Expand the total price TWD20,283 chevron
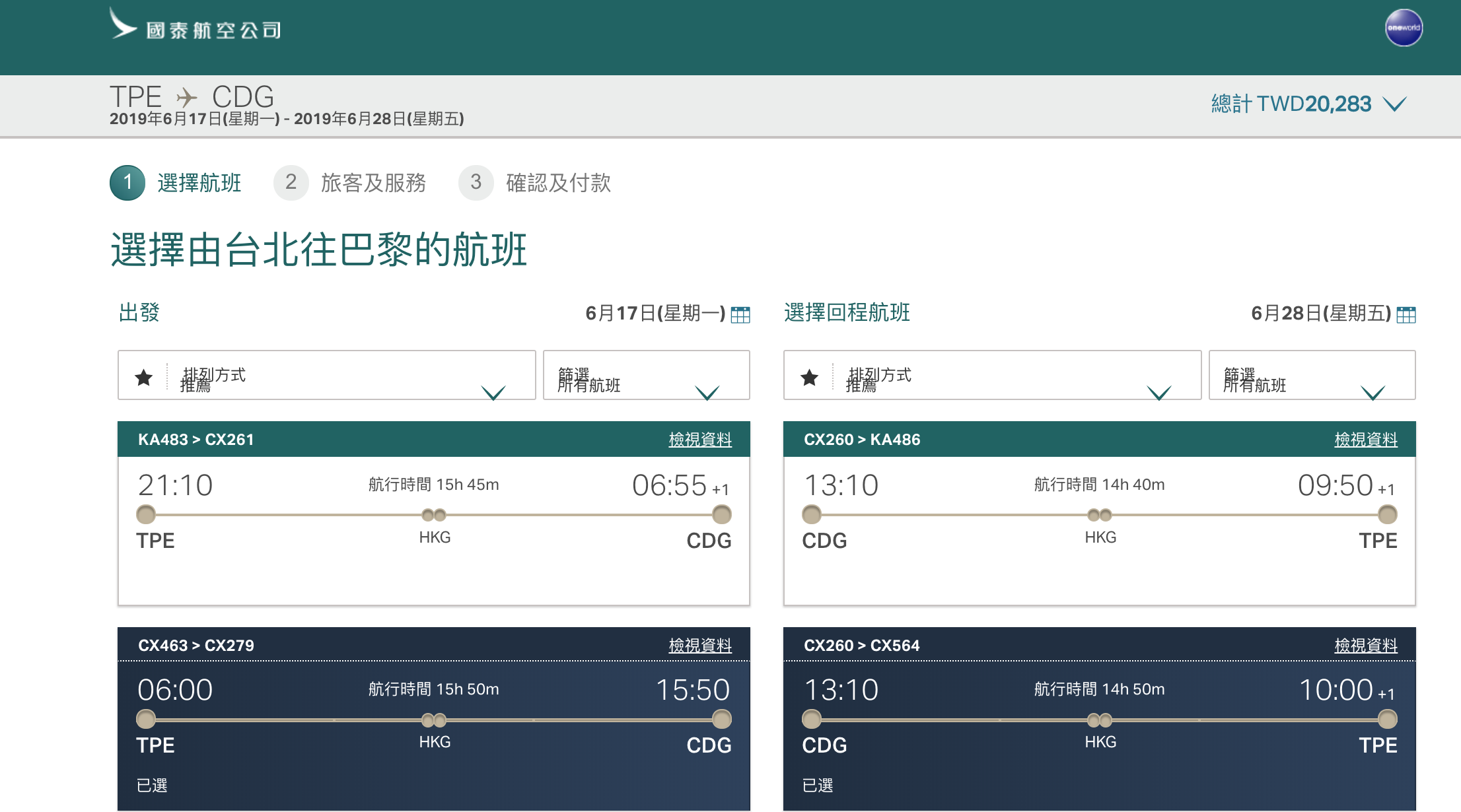The image size is (1461, 812). click(x=1395, y=104)
